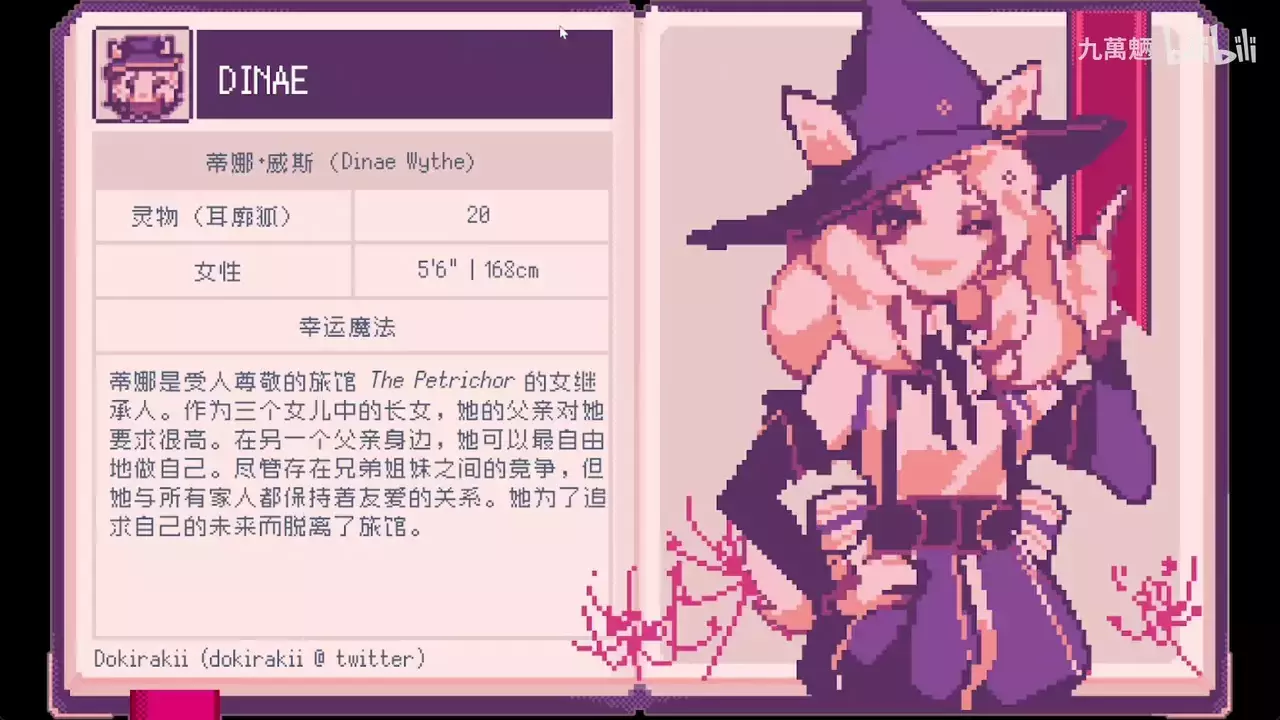Click the Dinae portrait avatar icon
Viewport: 1280px width, 720px height.
[x=142, y=74]
